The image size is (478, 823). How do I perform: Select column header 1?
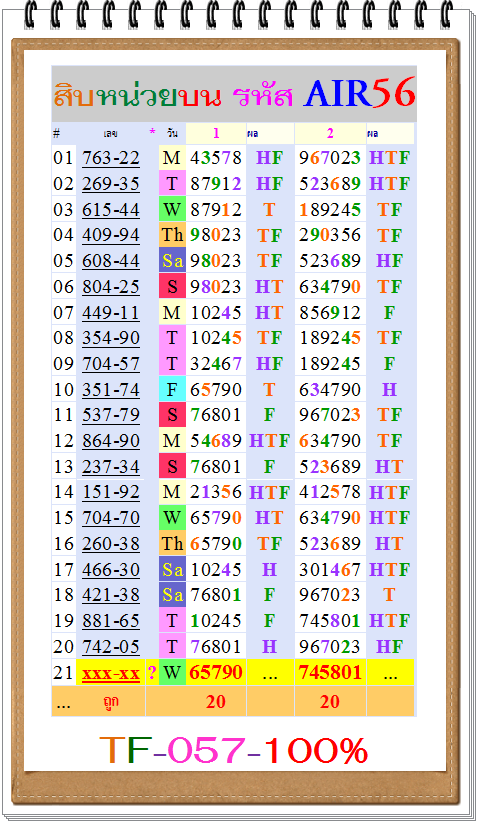click(x=216, y=133)
